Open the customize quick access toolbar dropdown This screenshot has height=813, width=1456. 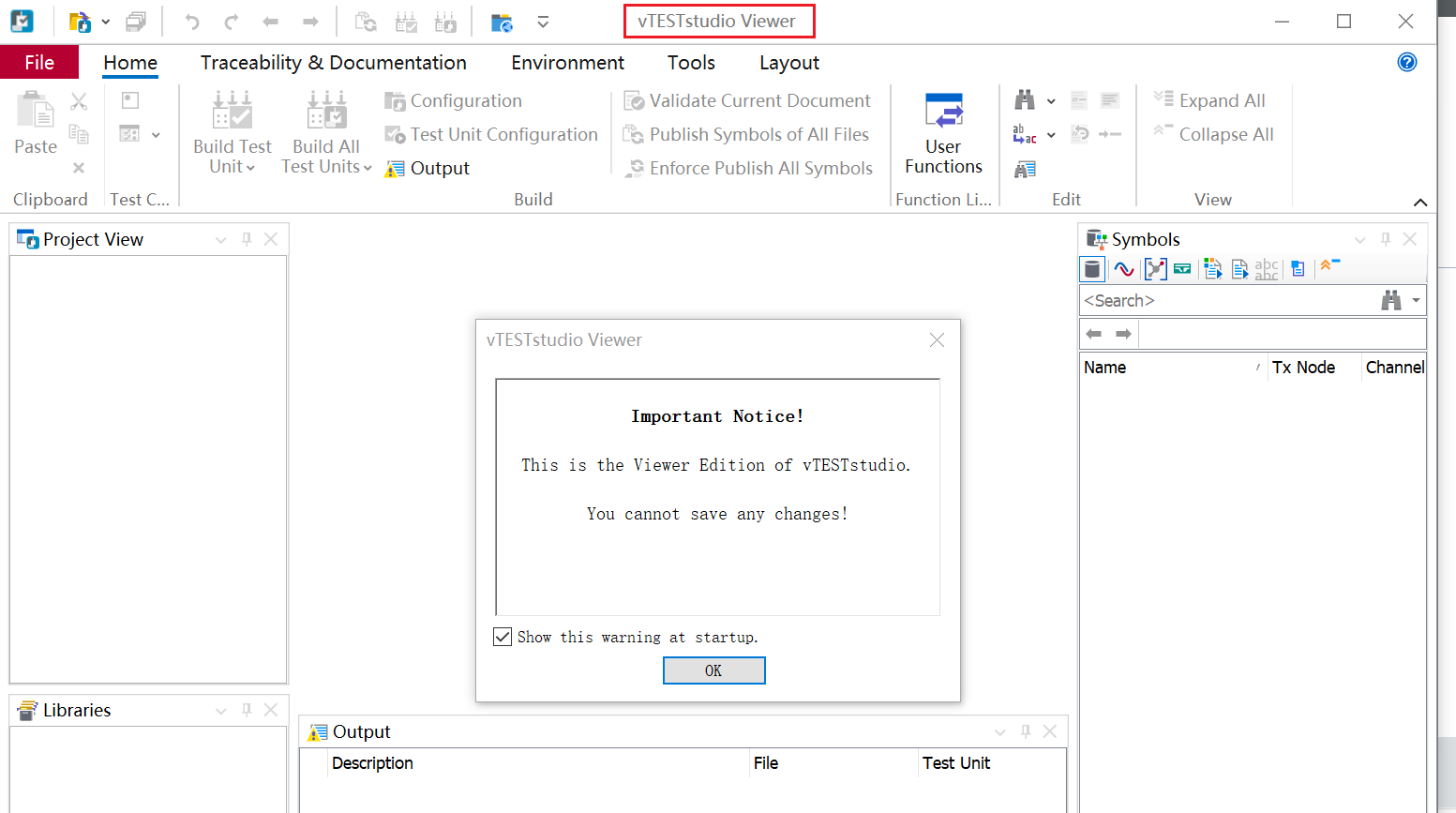pos(543,22)
